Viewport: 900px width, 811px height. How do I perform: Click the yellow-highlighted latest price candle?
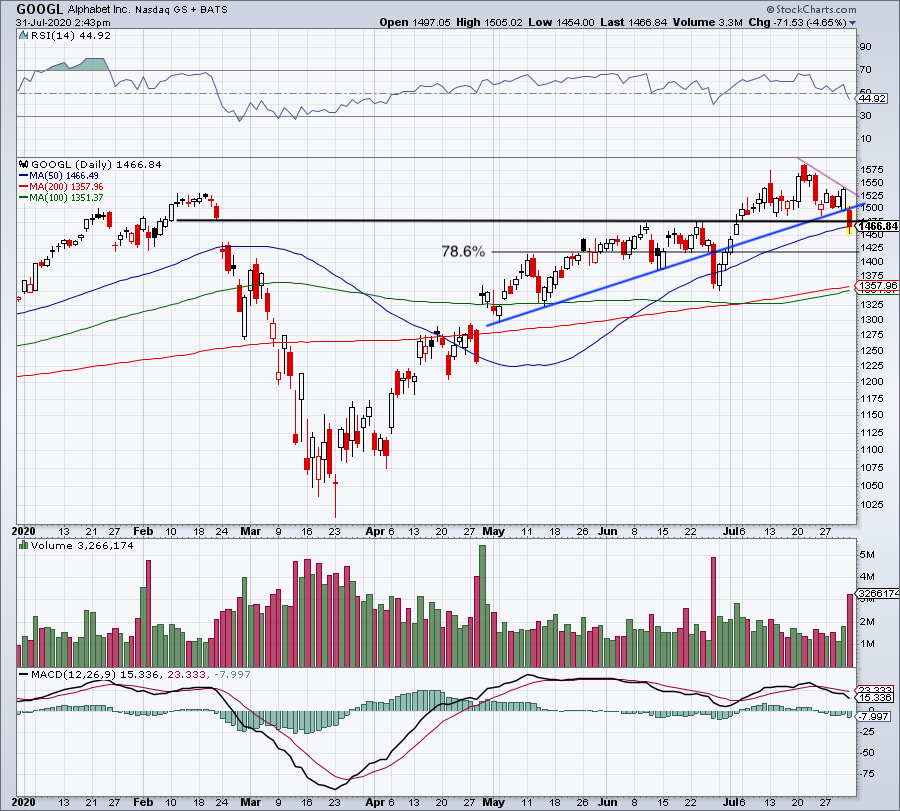tap(849, 221)
